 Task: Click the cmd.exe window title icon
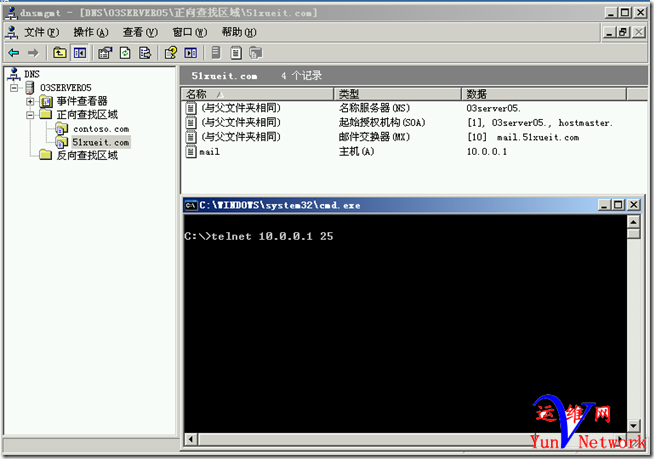191,205
